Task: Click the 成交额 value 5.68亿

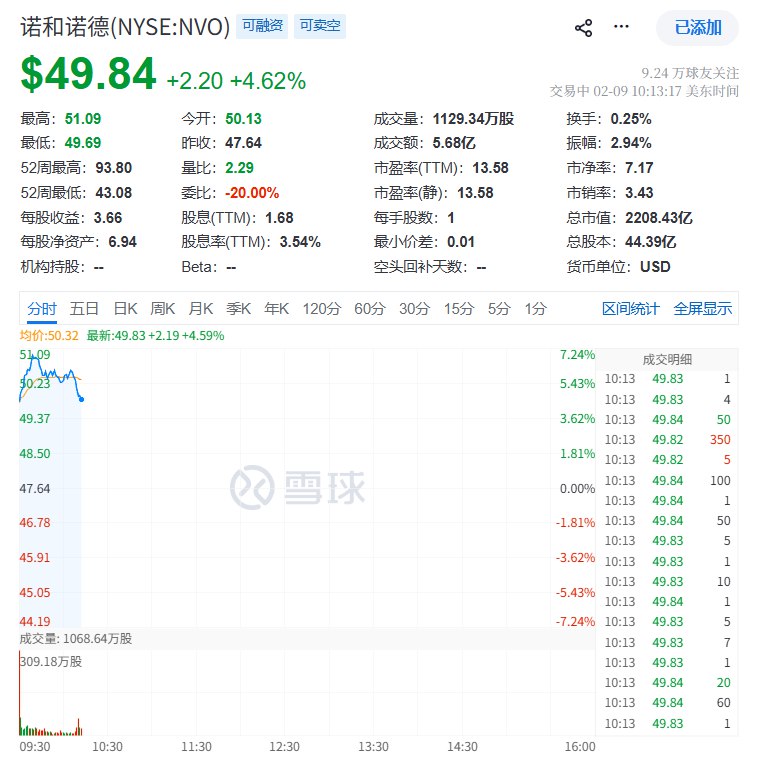Action: pyautogui.click(x=454, y=143)
